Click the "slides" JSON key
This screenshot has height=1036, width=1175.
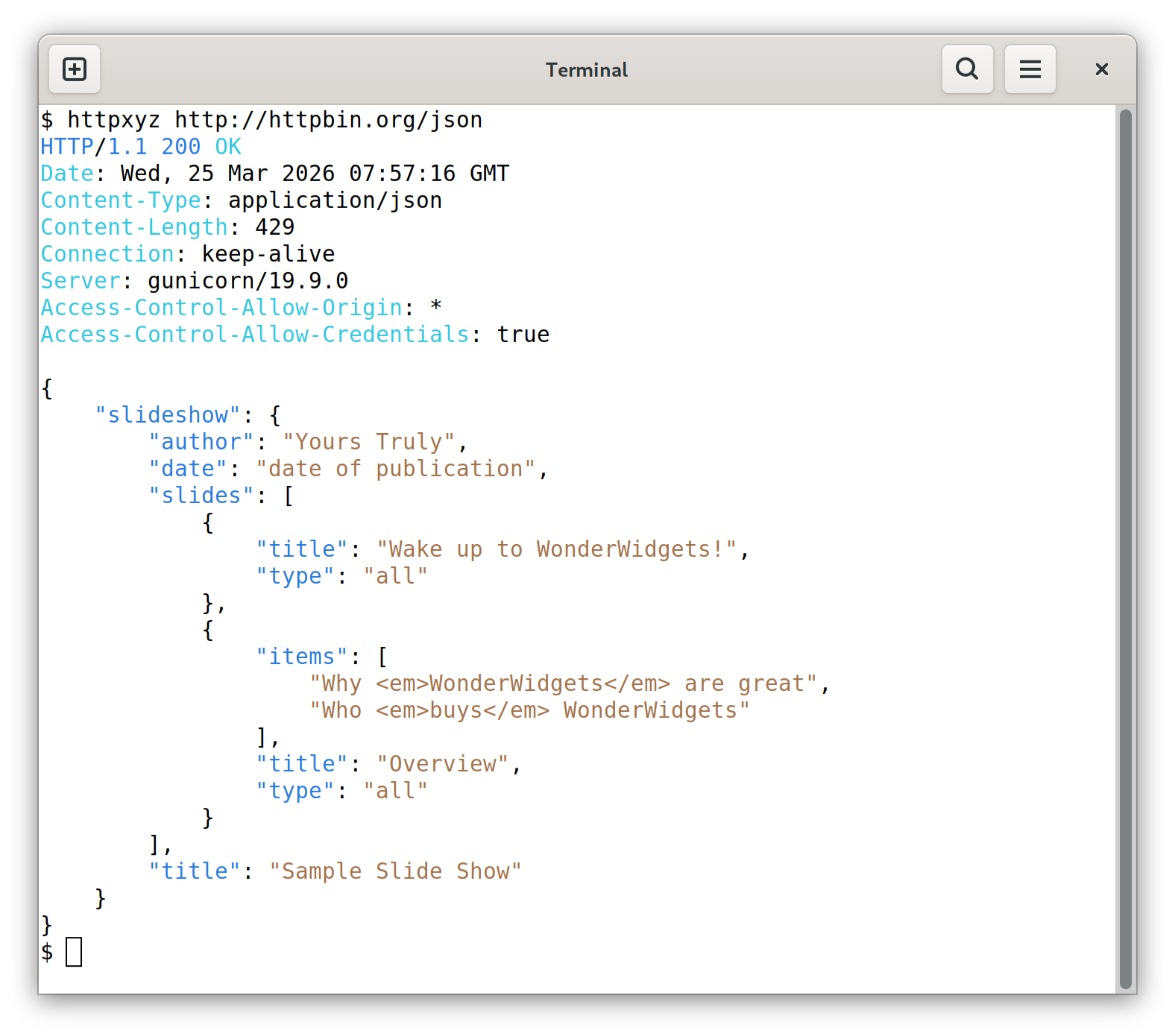coord(201,496)
